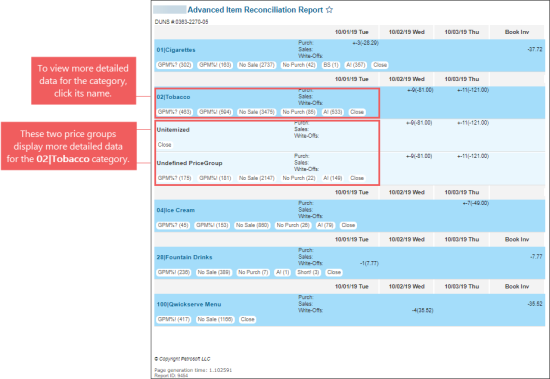Click the Advanced Item Reconciliation Report title

pyautogui.click(x=255, y=10)
